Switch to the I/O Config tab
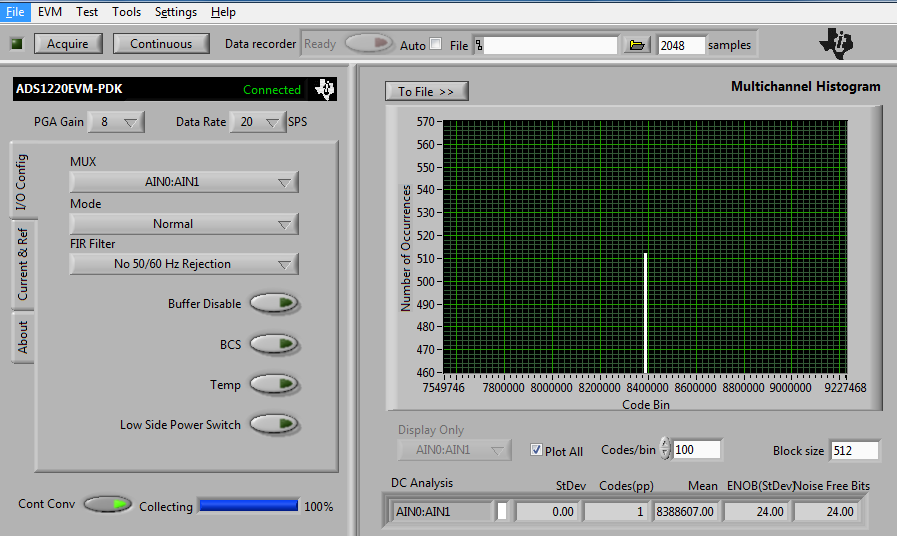The height and width of the screenshot is (536, 897). point(22,181)
